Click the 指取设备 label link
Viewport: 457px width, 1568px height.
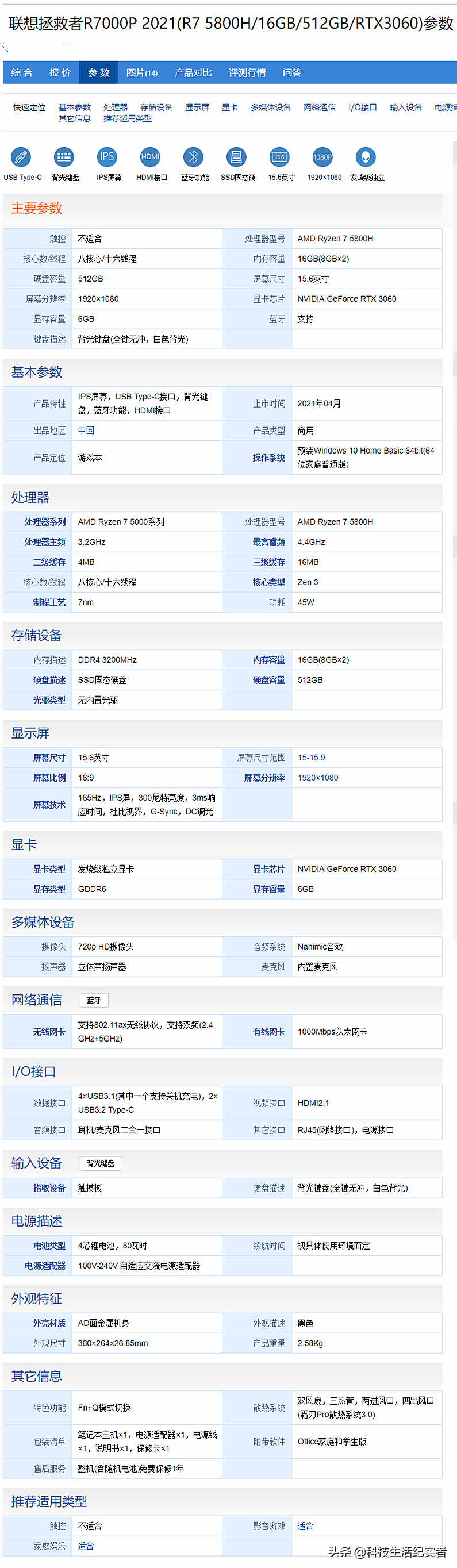click(x=49, y=1187)
